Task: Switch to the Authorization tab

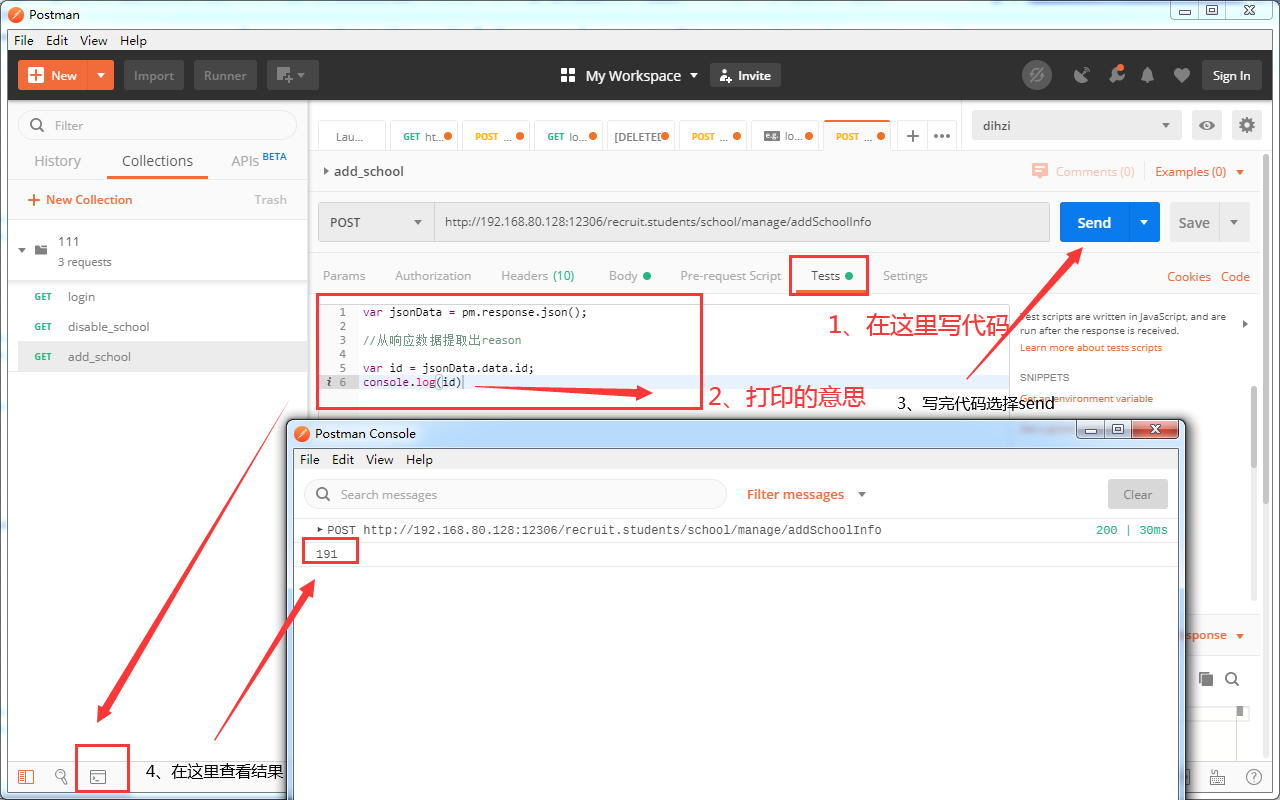Action: tap(433, 275)
